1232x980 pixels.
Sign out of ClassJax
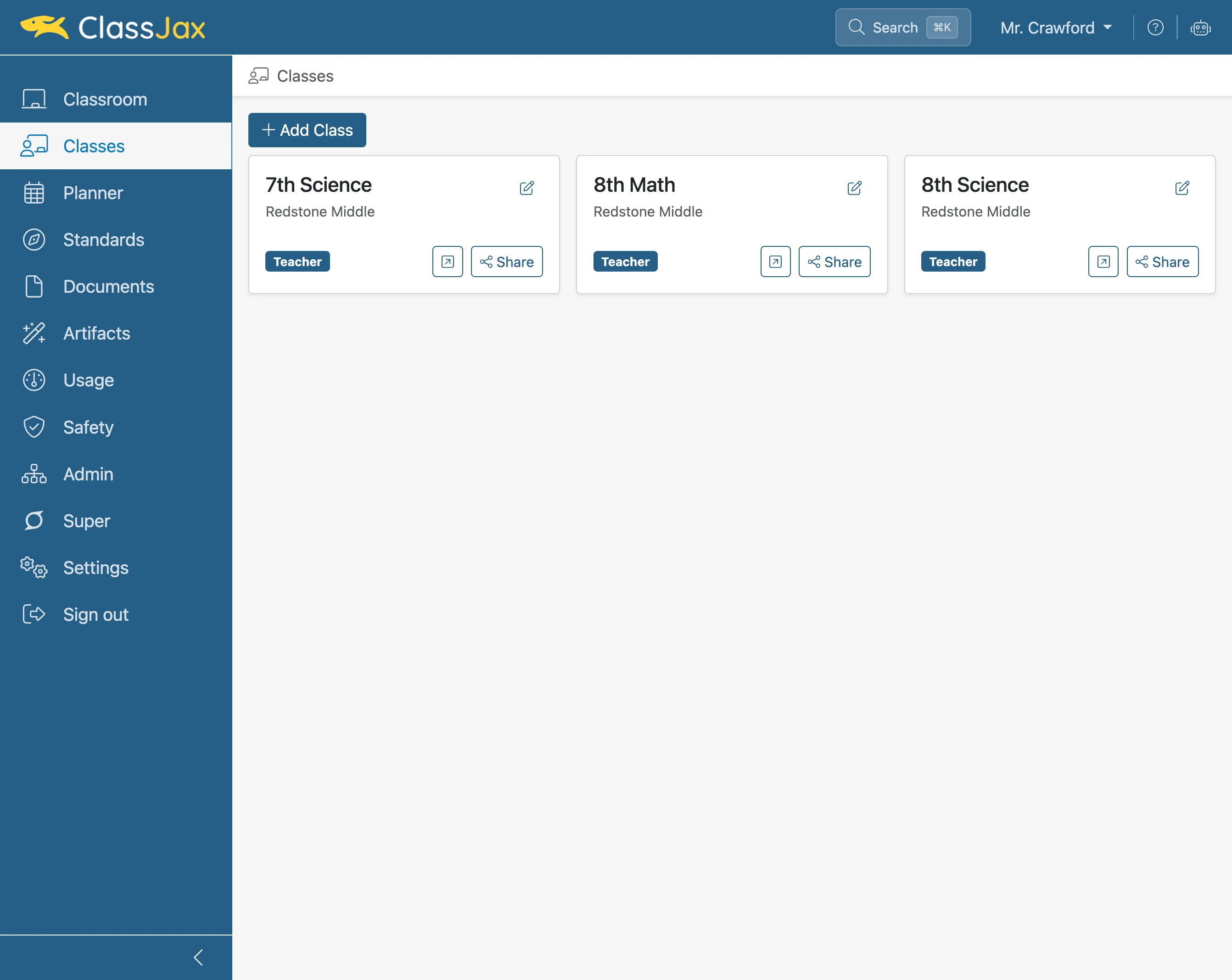116,614
